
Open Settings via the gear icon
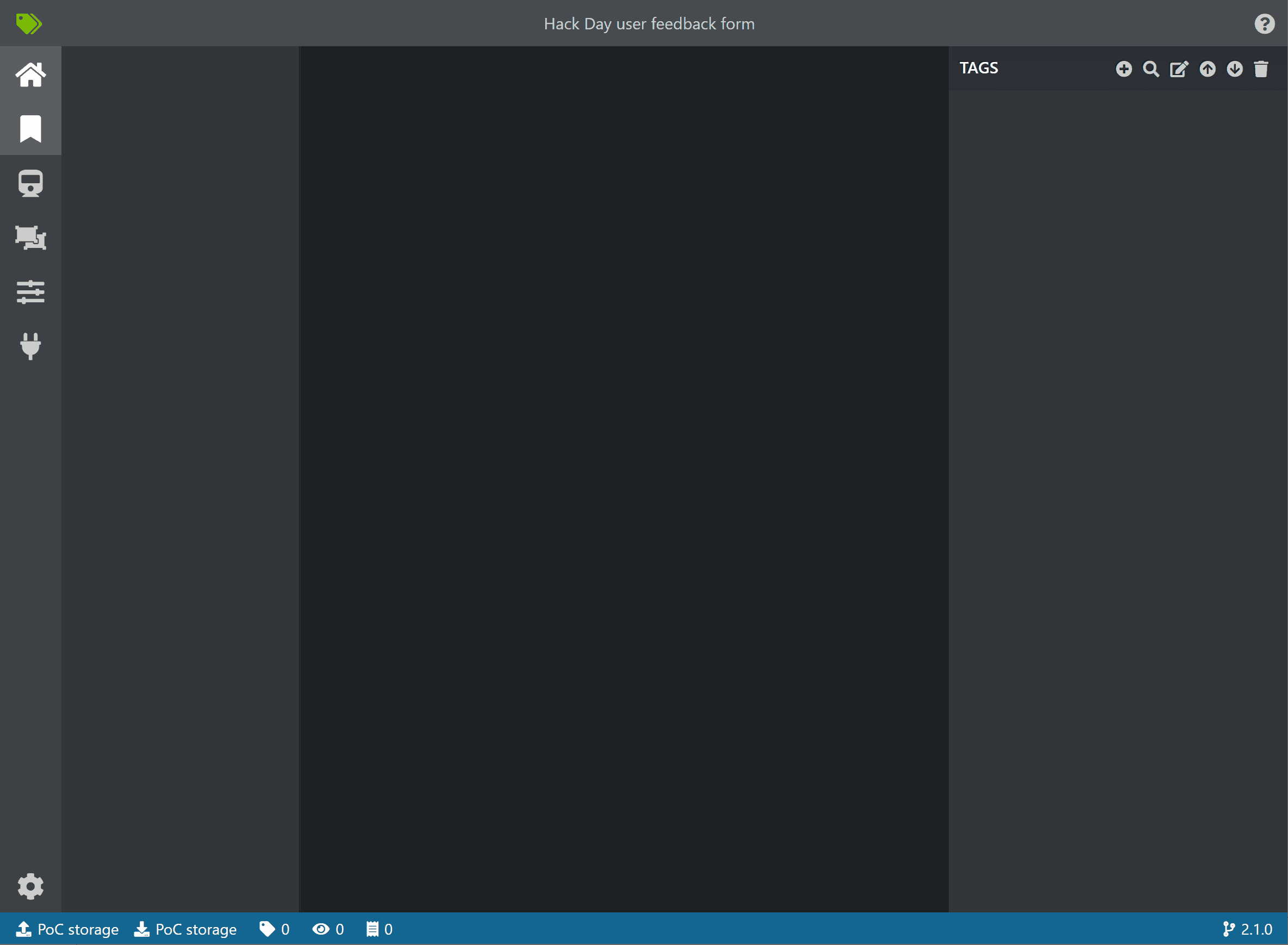pyautogui.click(x=30, y=886)
